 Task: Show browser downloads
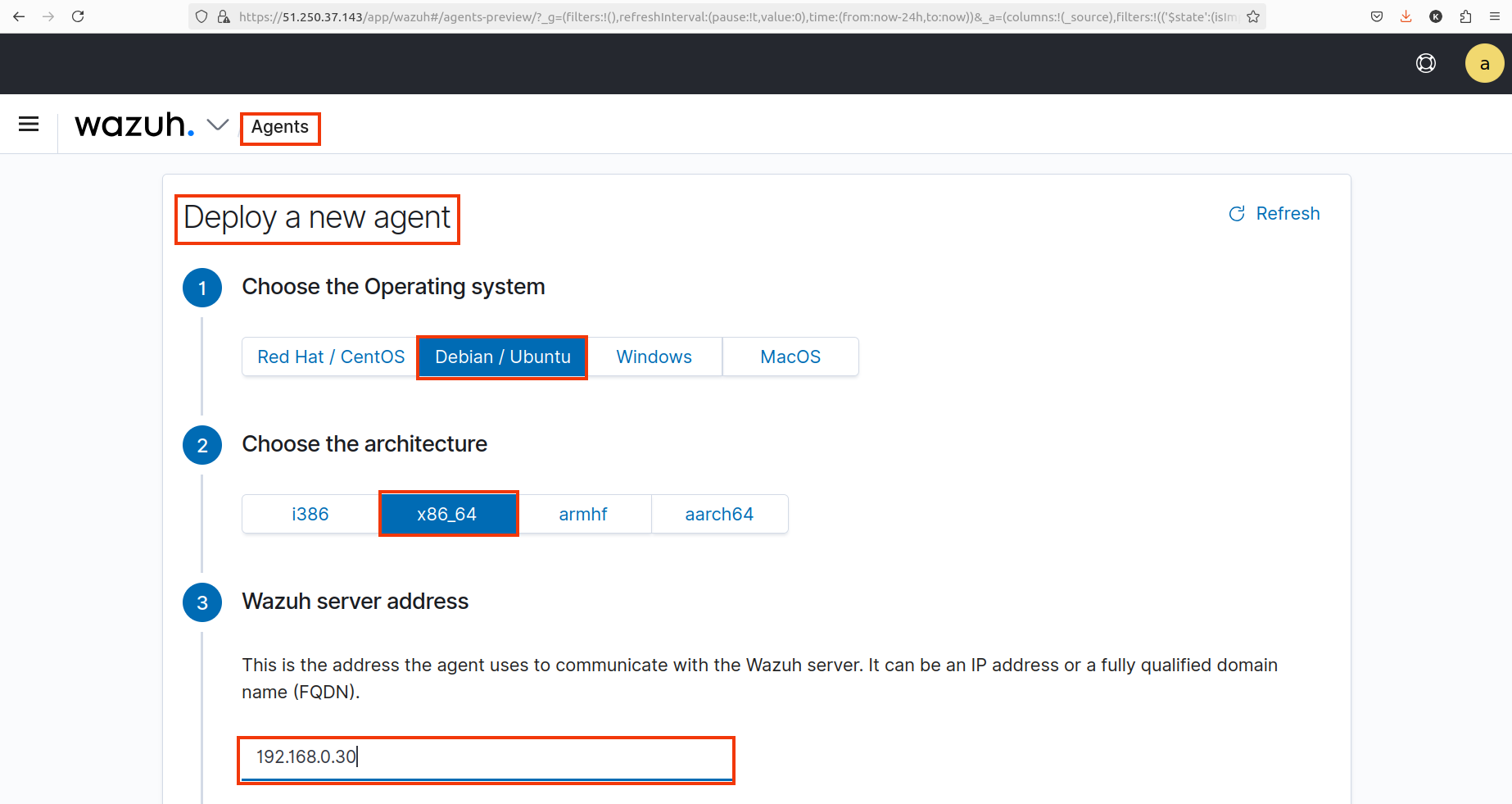tap(1406, 16)
